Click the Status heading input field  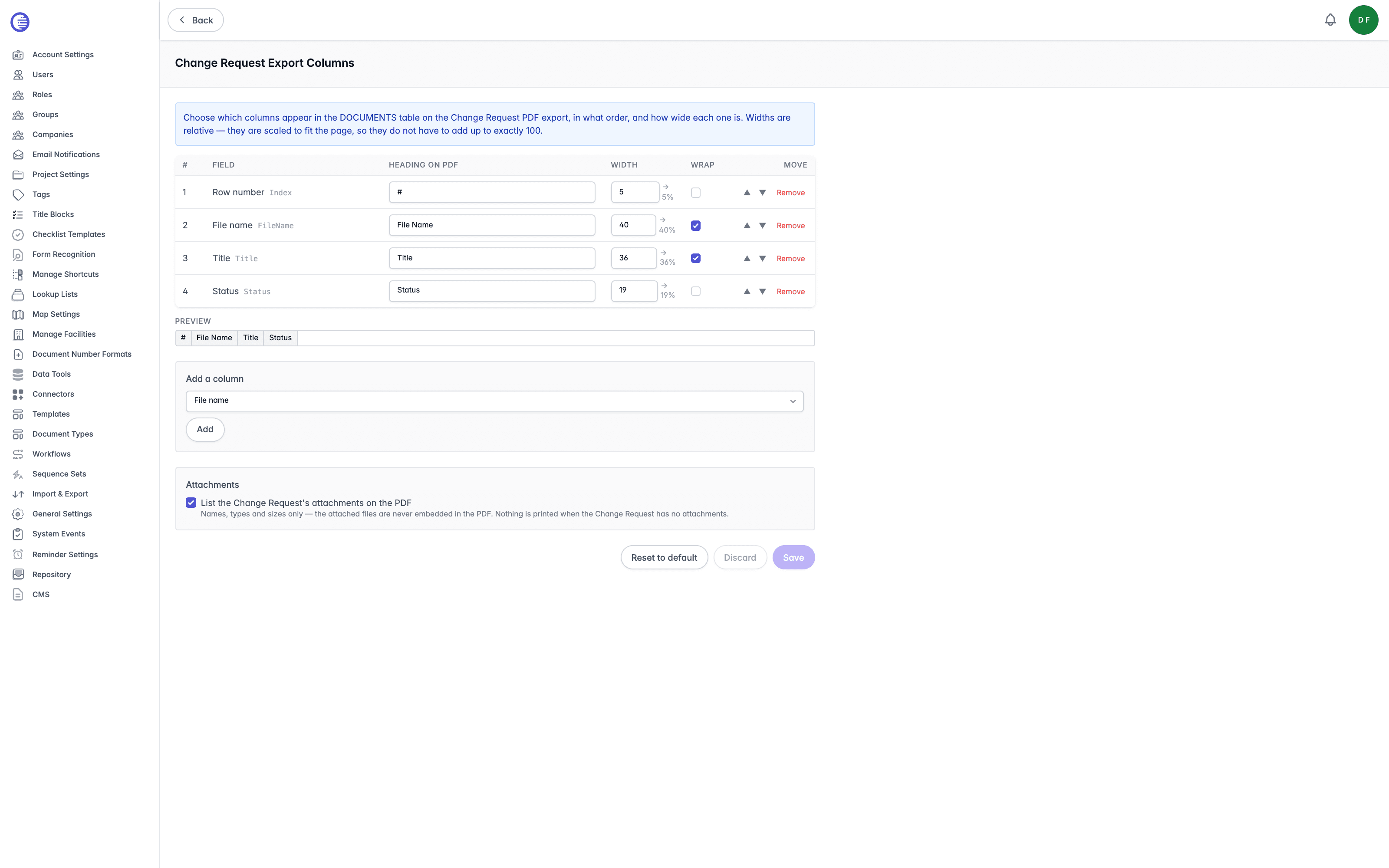[492, 291]
